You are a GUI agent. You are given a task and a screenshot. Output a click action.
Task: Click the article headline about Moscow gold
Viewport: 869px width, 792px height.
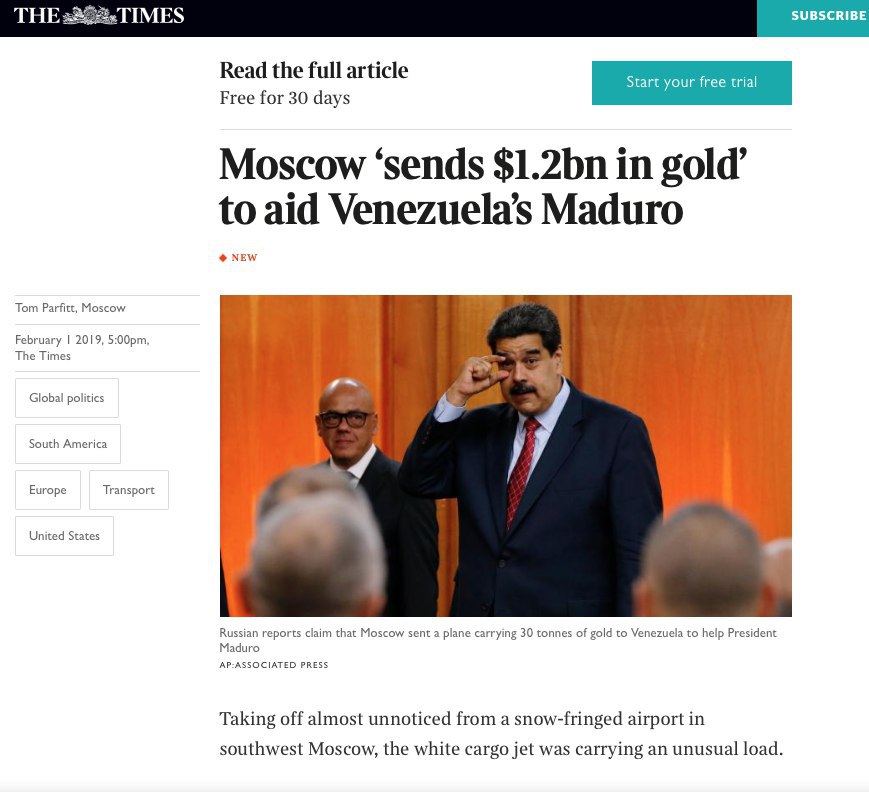click(x=483, y=187)
